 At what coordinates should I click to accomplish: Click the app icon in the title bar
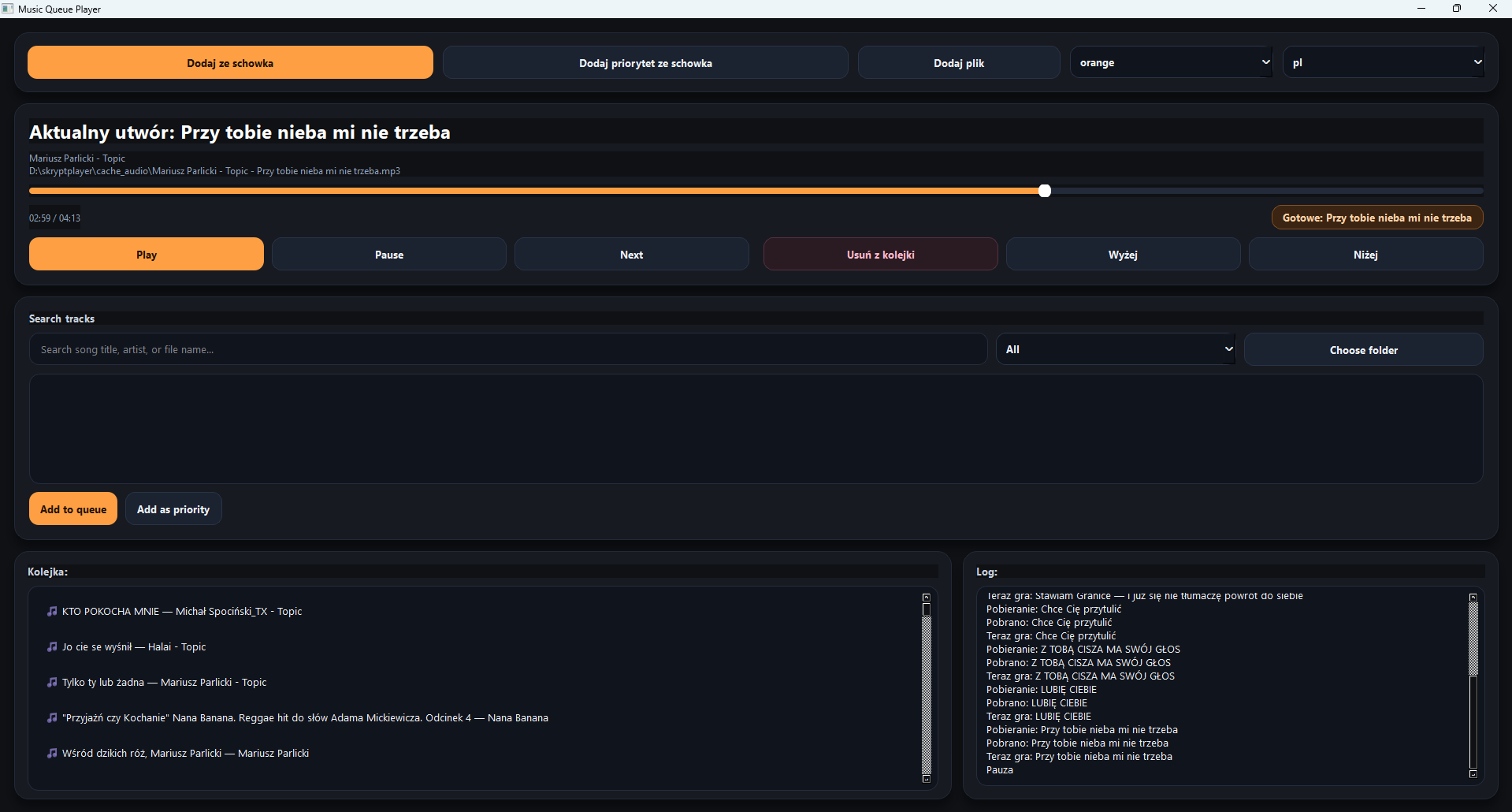click(8, 9)
